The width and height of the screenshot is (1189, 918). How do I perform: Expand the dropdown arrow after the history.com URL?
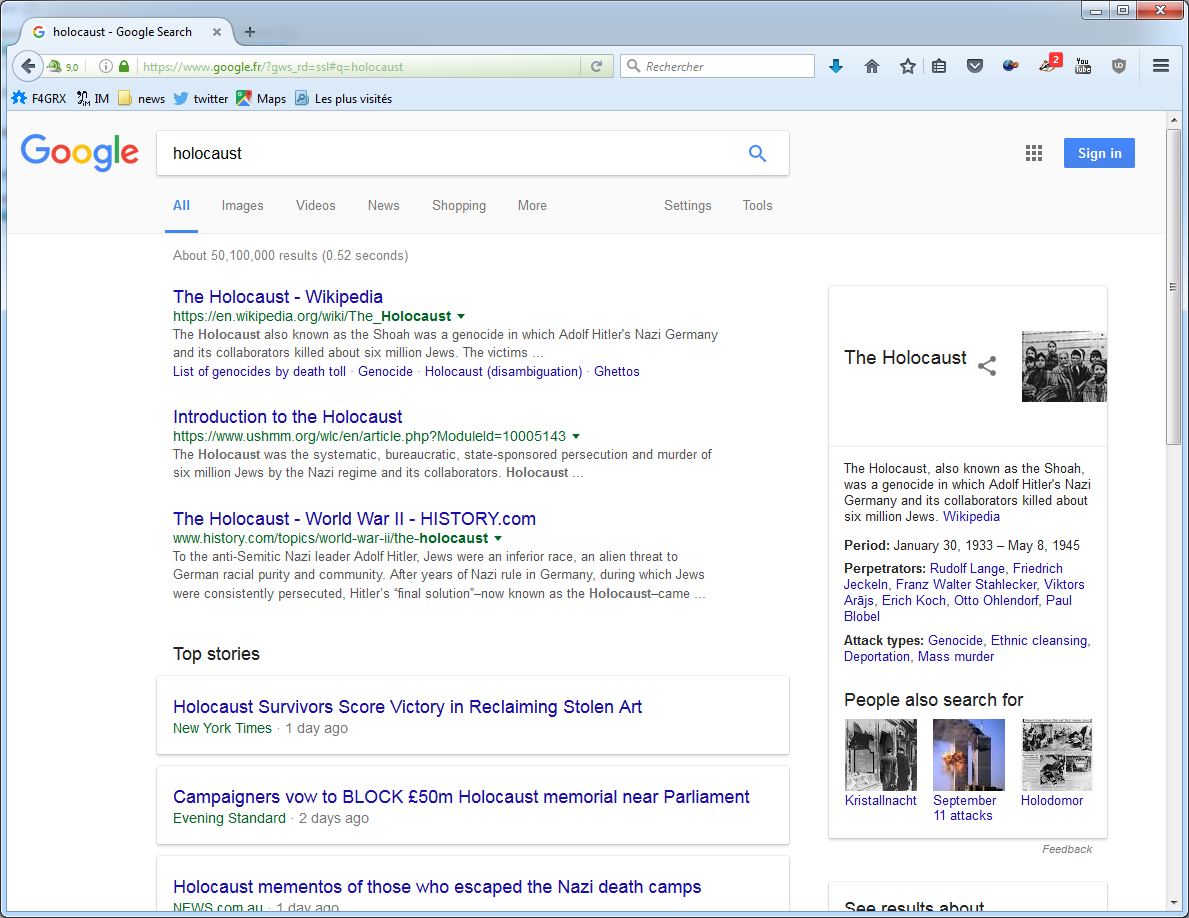click(x=498, y=539)
